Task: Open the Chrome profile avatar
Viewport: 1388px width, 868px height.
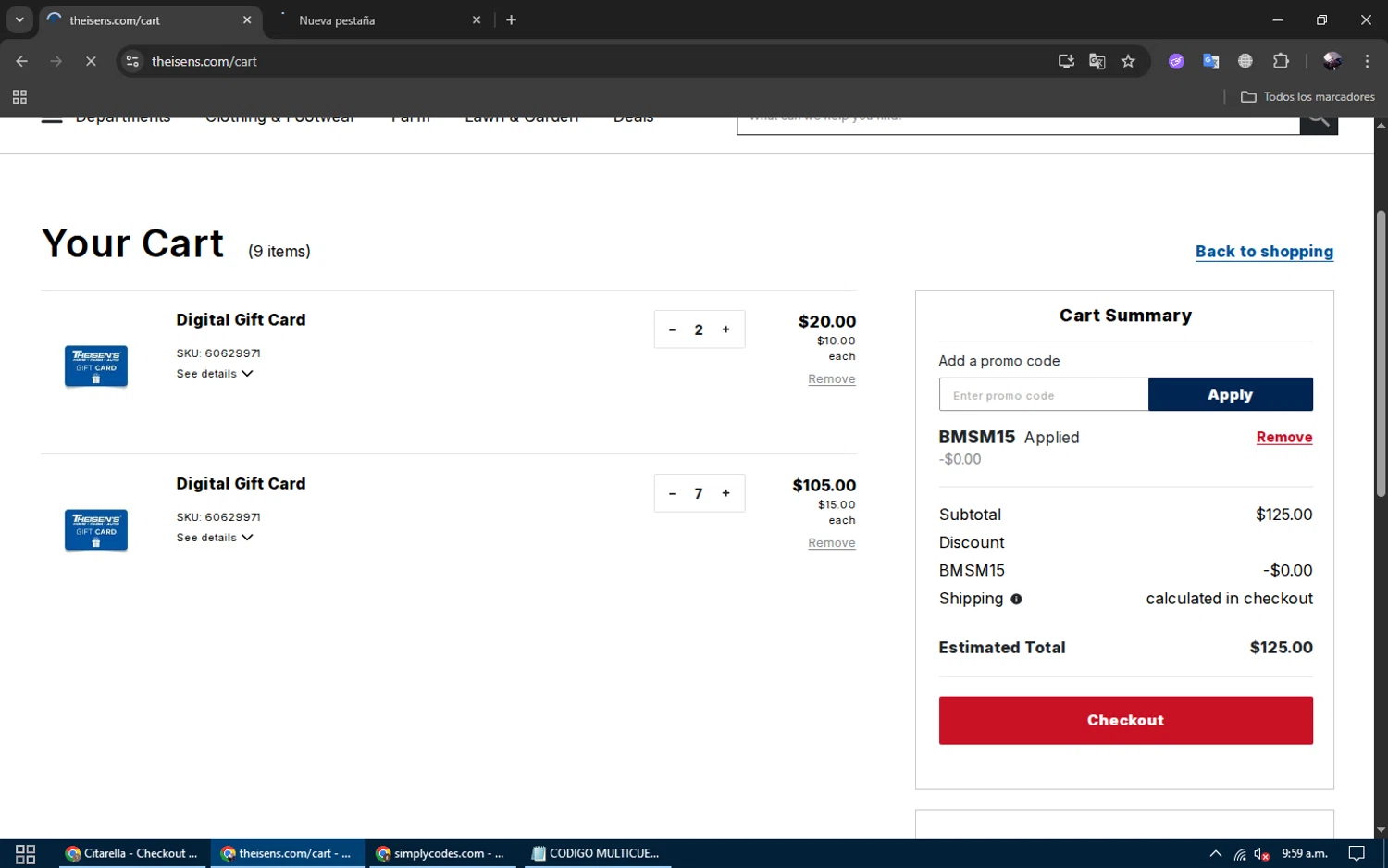Action: coord(1332,61)
